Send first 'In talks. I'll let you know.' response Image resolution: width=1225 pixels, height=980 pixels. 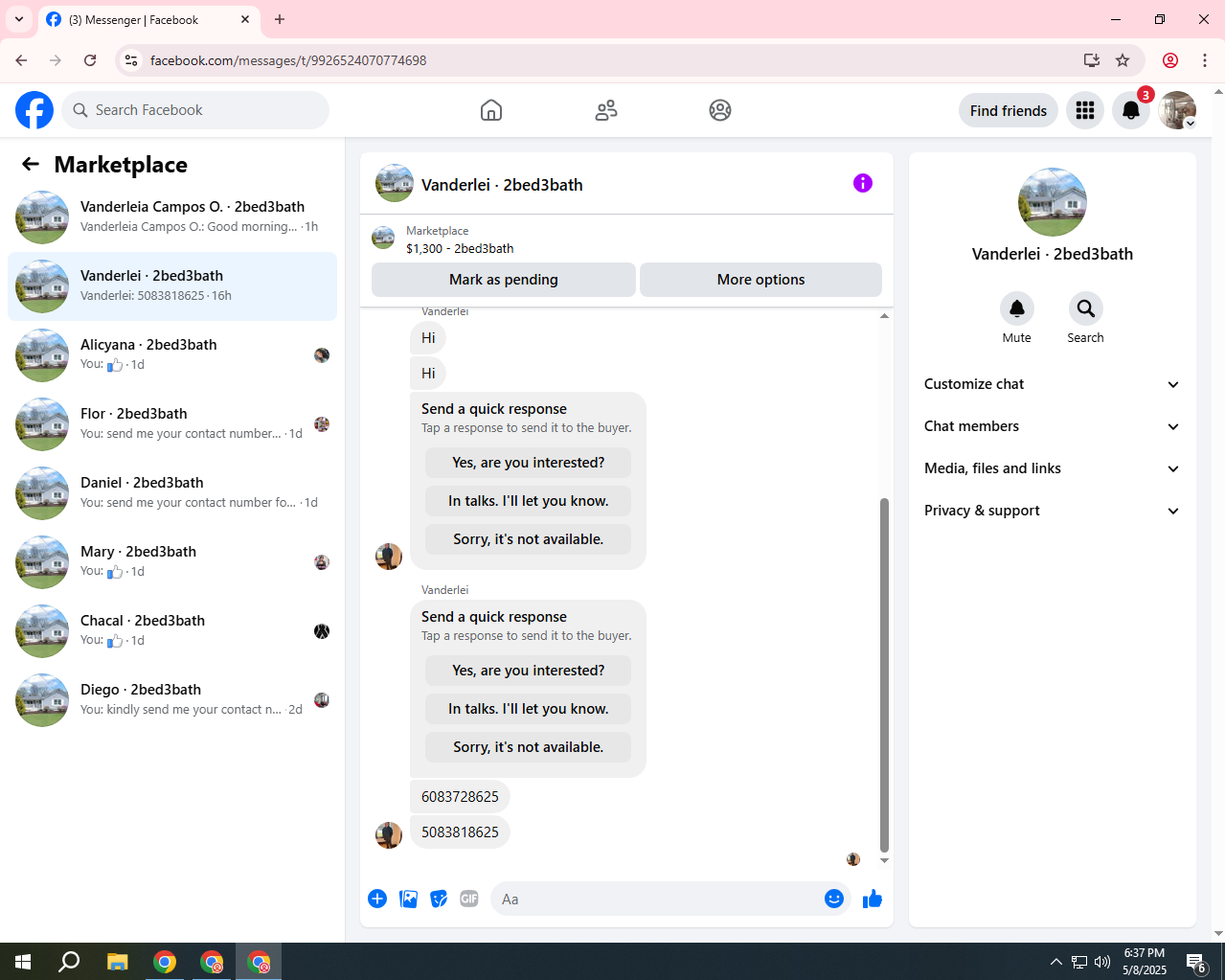(529, 501)
